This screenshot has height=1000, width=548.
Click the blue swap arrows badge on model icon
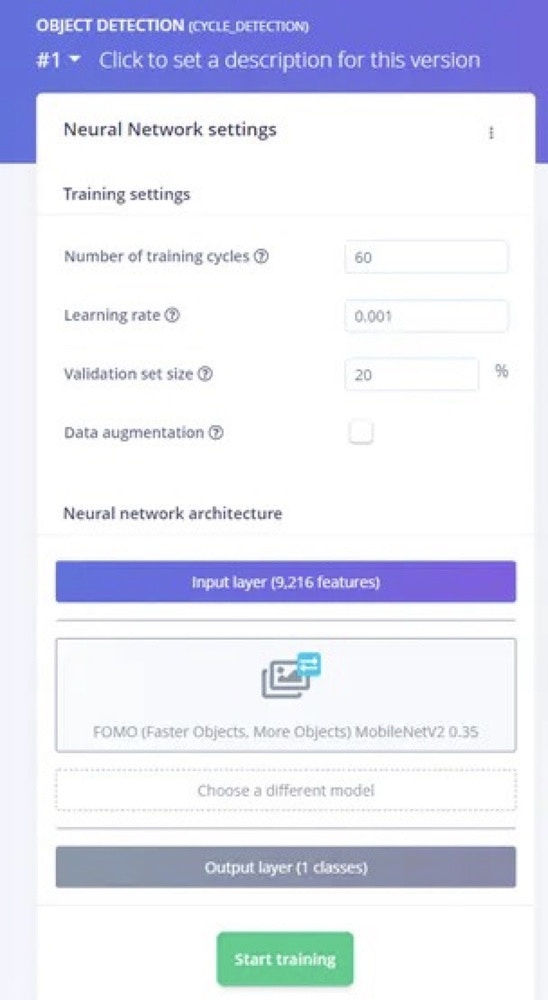(309, 665)
